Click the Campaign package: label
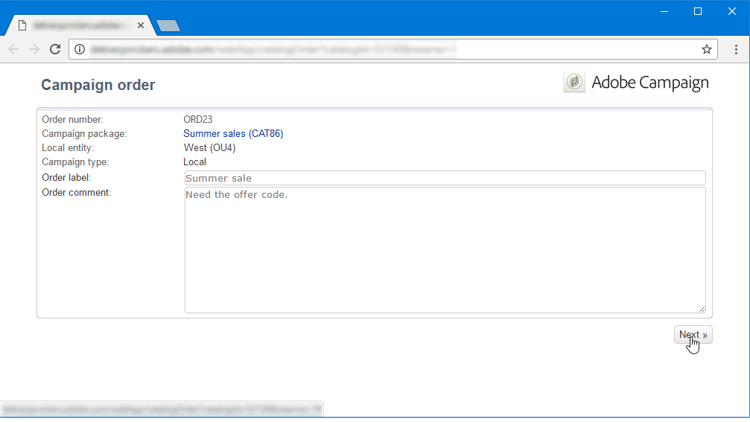750x422 pixels. [x=84, y=133]
